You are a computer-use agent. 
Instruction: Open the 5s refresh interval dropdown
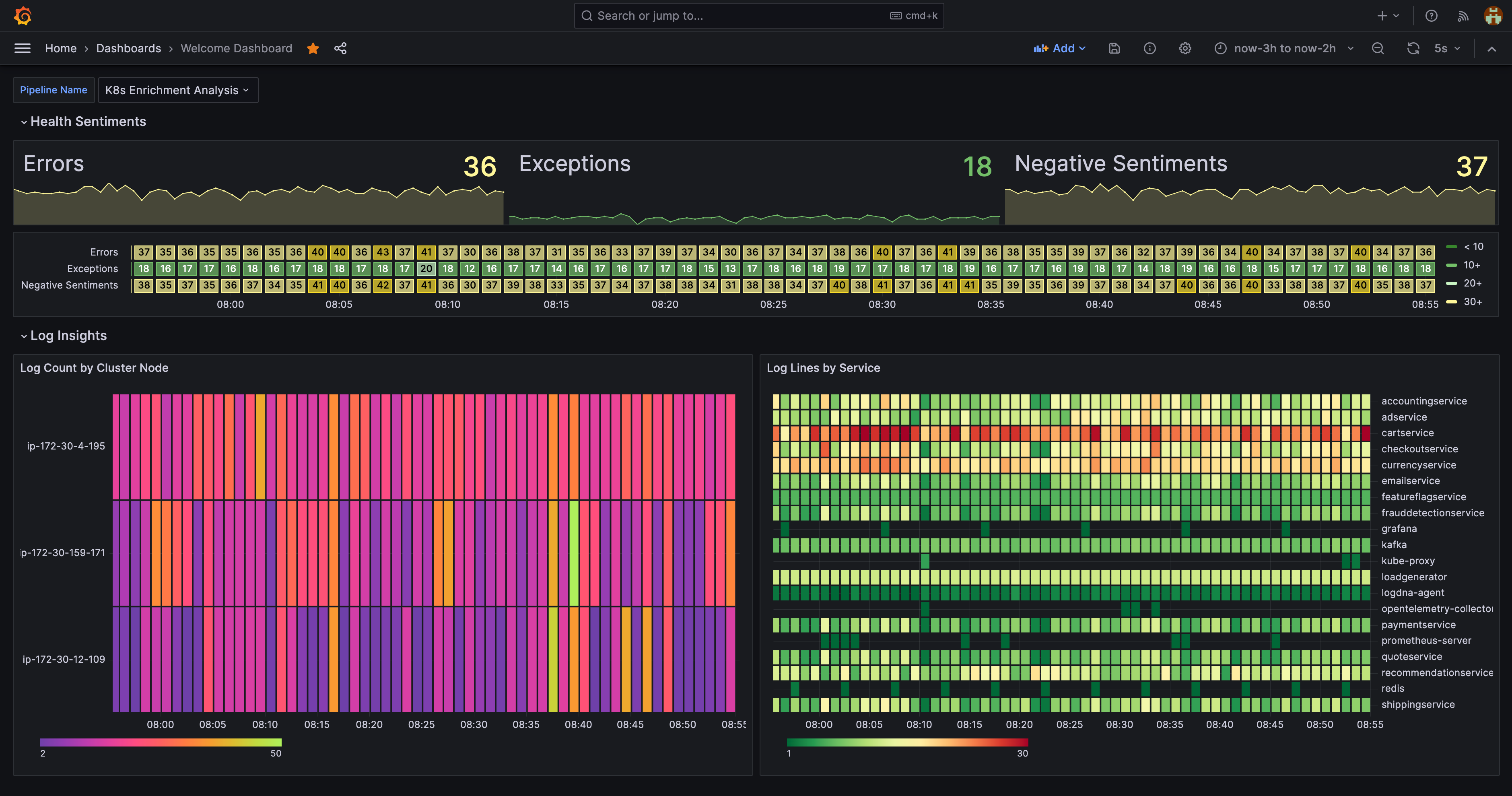click(x=1448, y=48)
